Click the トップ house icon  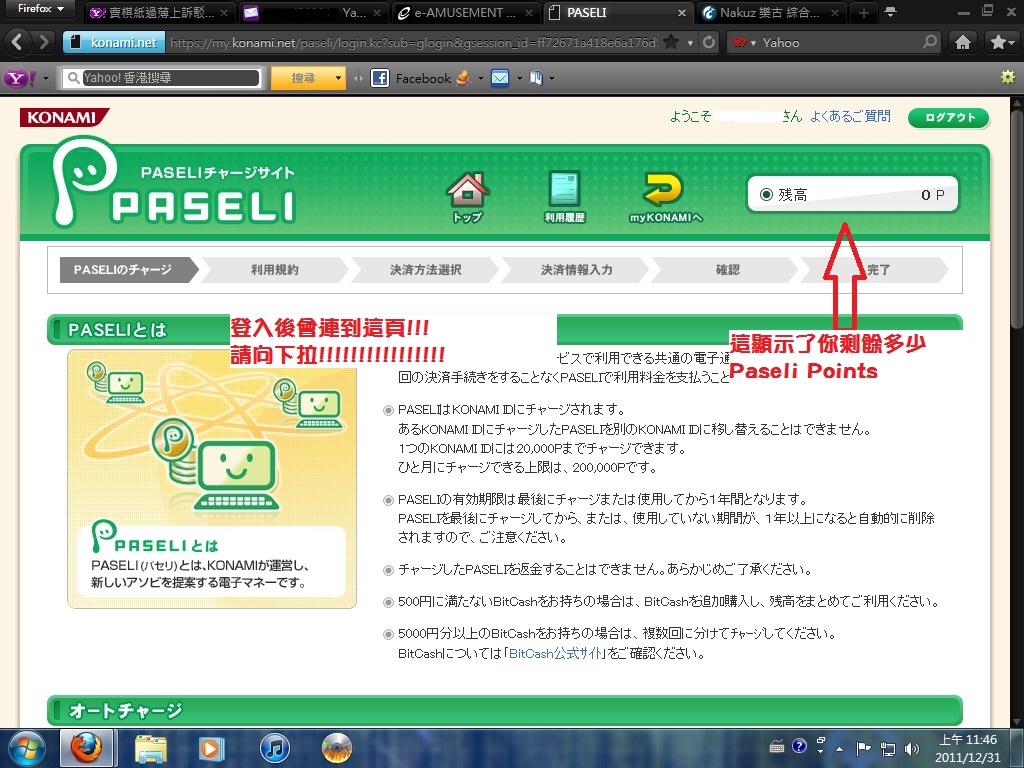(466, 191)
